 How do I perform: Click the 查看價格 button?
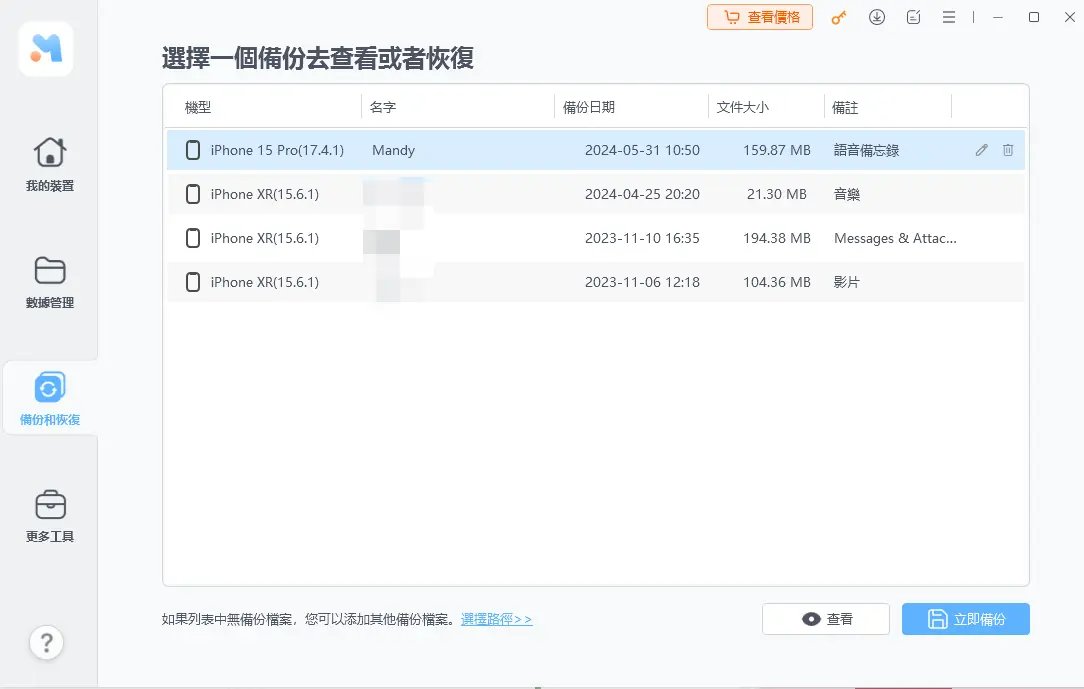760,17
